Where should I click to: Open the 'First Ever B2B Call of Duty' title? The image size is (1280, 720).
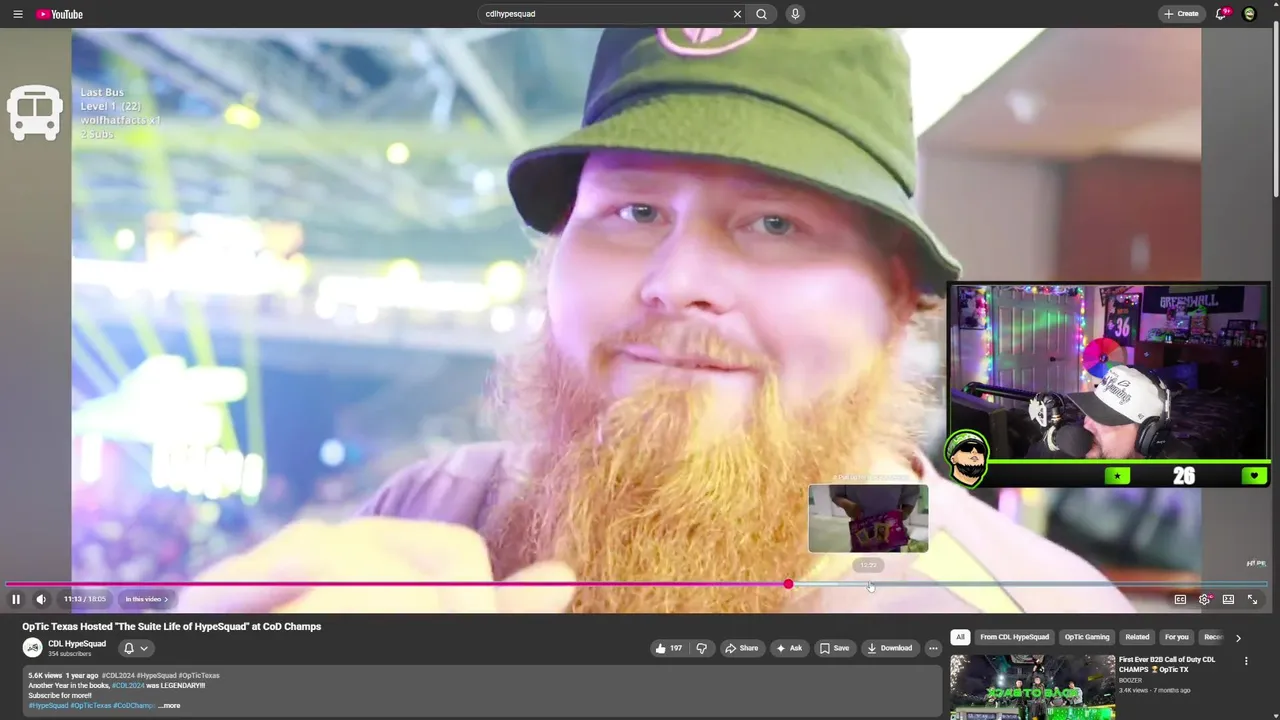1167,665
